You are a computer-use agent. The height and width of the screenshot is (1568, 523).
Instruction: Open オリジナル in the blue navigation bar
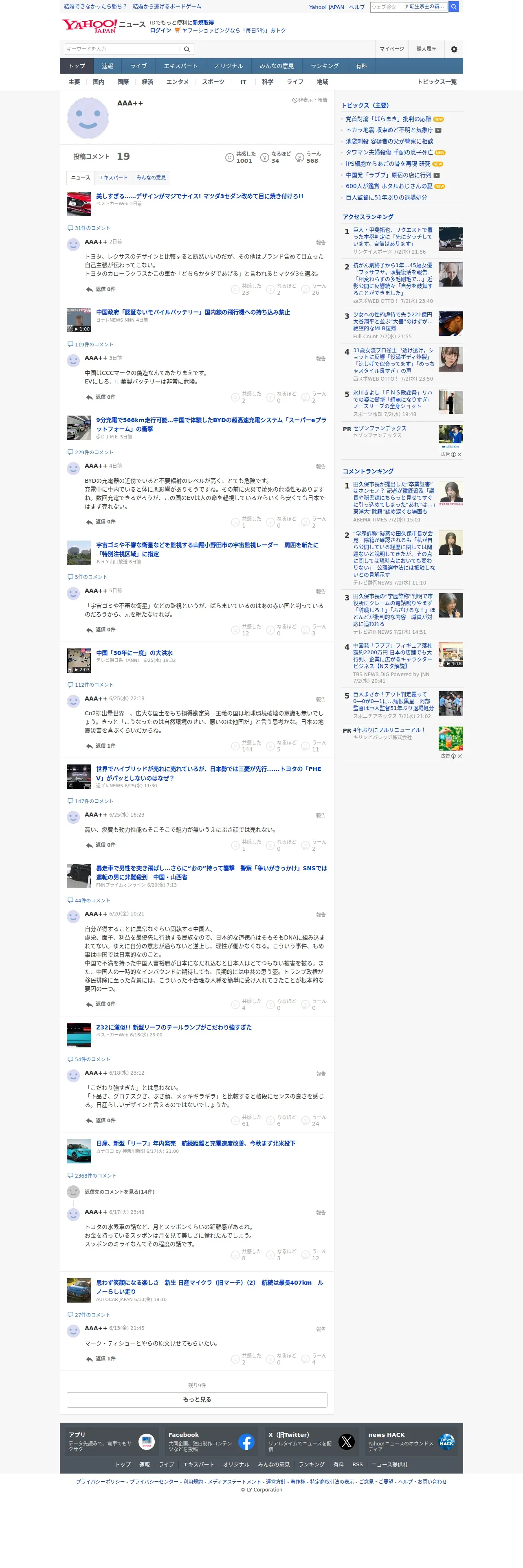coord(229,66)
